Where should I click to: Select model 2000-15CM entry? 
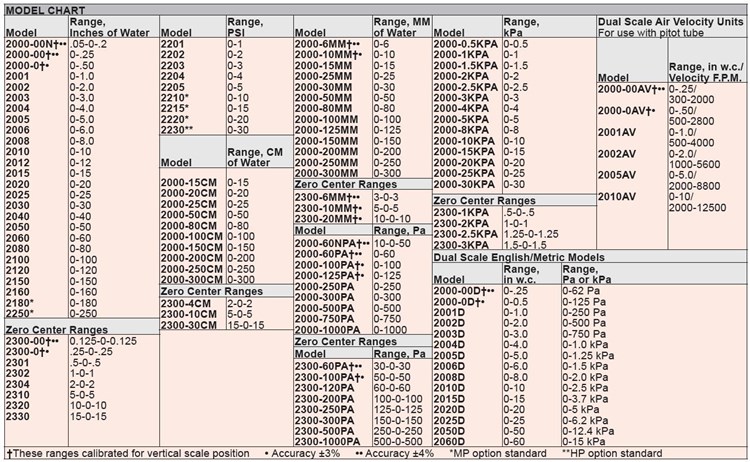(x=188, y=183)
